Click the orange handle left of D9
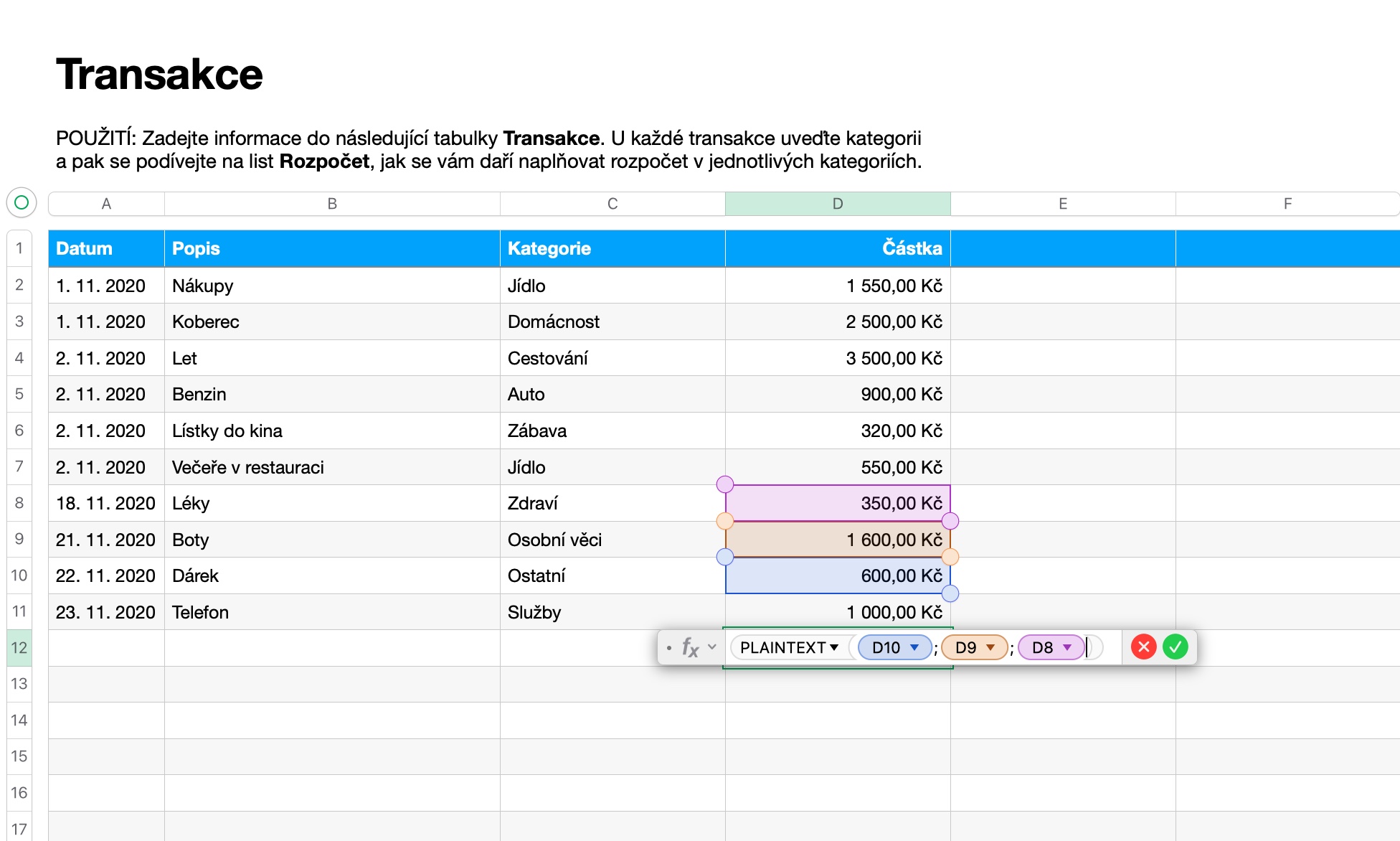The width and height of the screenshot is (1400, 841). [x=725, y=521]
